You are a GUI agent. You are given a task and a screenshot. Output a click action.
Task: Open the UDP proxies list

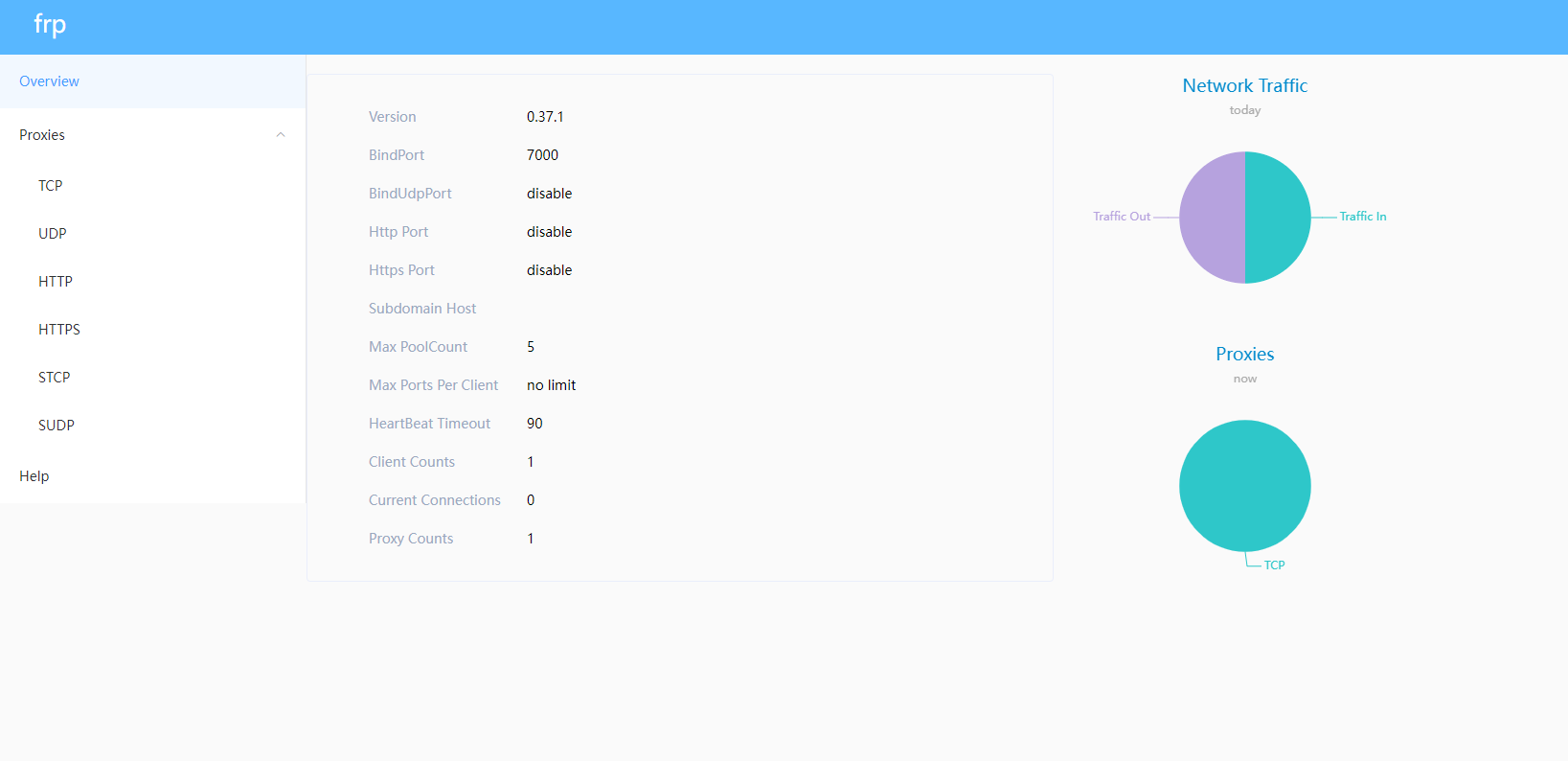(152, 234)
